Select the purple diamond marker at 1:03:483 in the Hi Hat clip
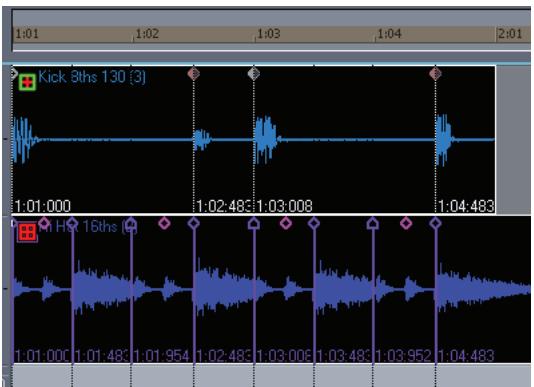 click(x=314, y=223)
